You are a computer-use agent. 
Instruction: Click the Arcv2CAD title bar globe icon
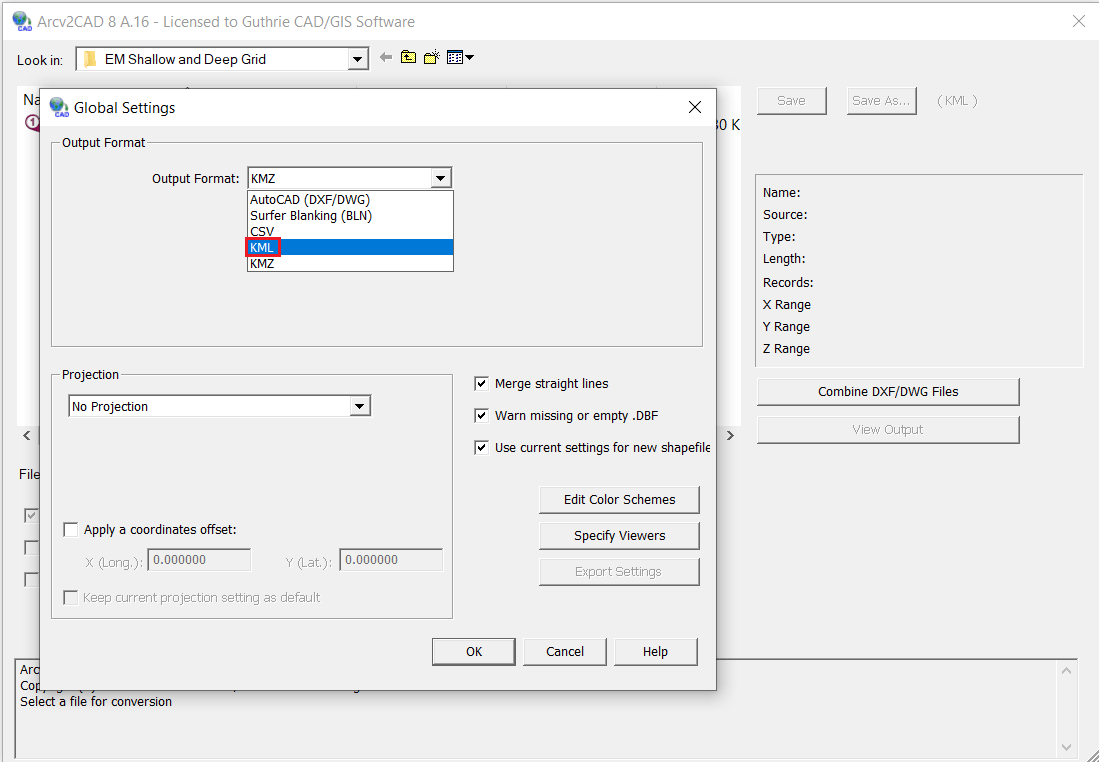[x=22, y=21]
